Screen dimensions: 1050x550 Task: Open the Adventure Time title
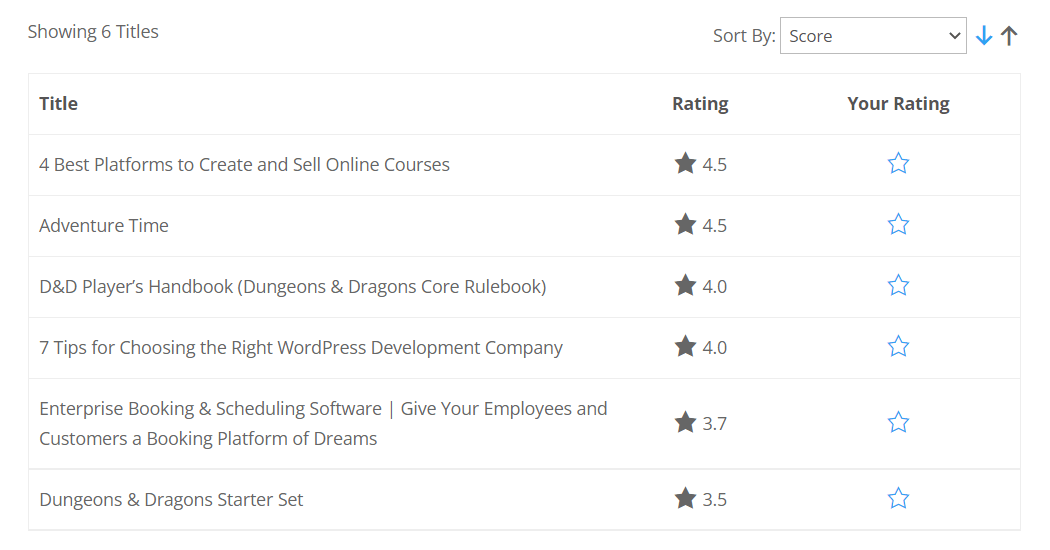pyautogui.click(x=104, y=226)
